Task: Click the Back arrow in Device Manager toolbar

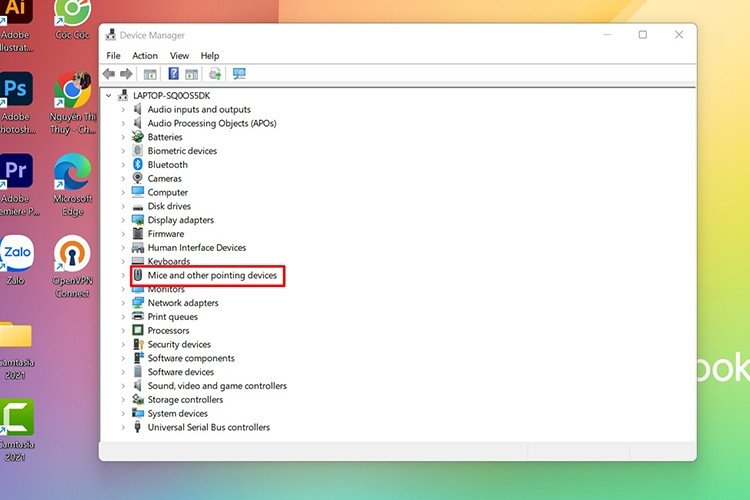Action: click(109, 74)
